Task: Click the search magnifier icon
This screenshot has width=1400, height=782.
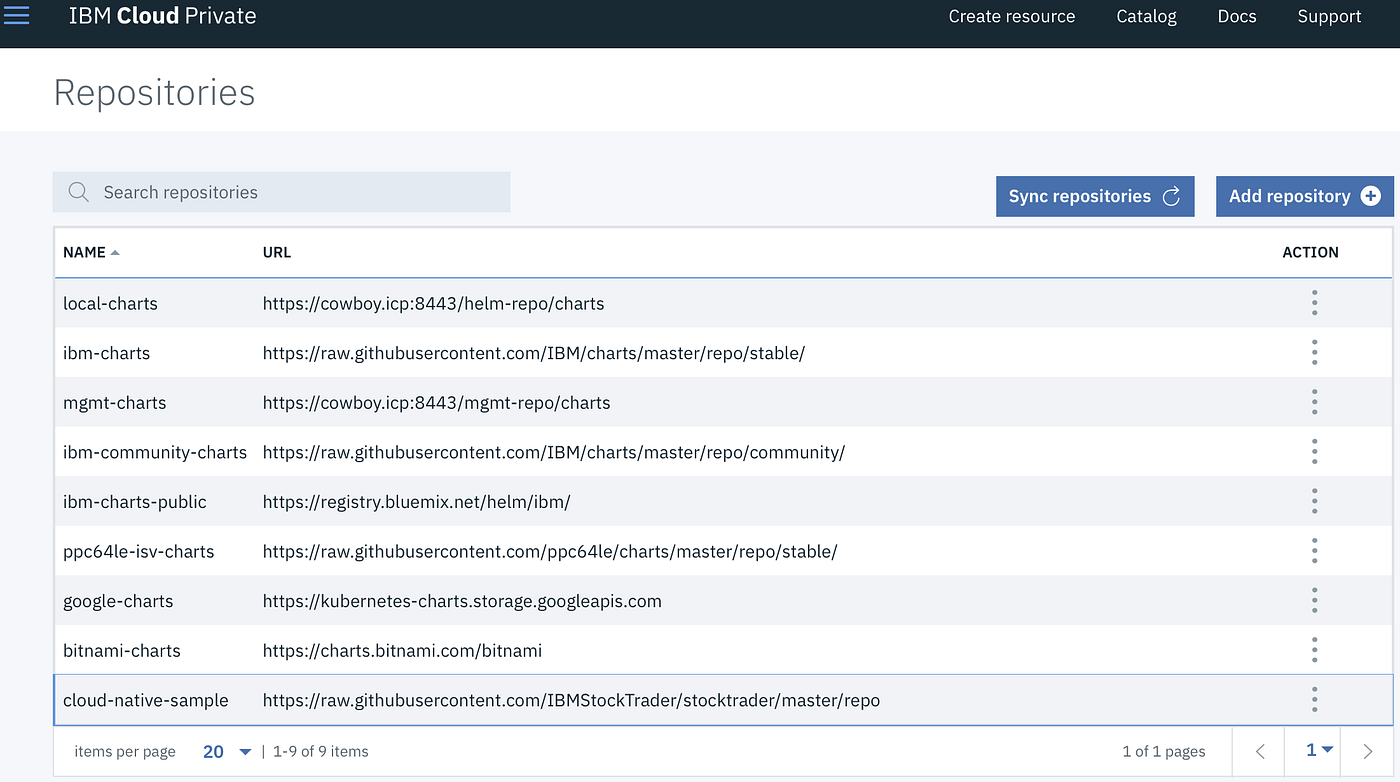Action: 78,192
